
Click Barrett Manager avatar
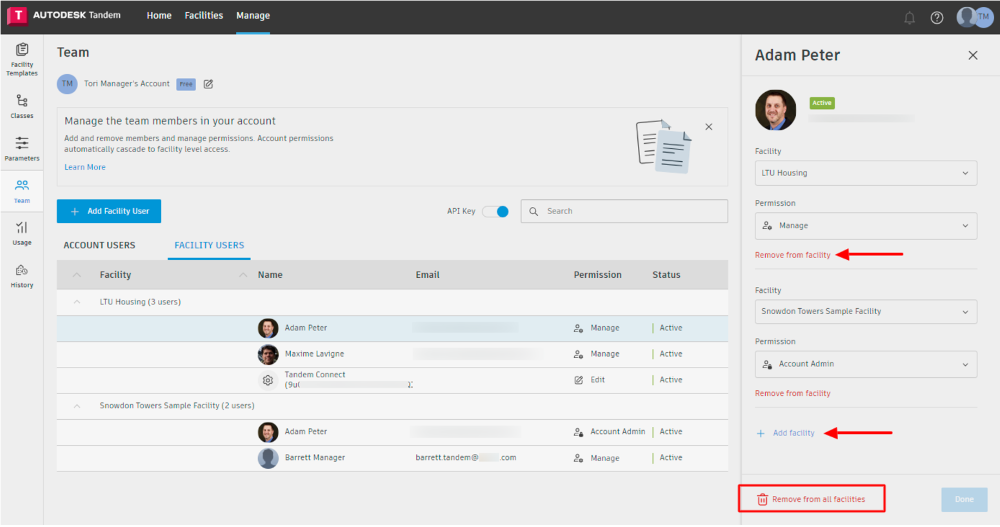(268, 458)
